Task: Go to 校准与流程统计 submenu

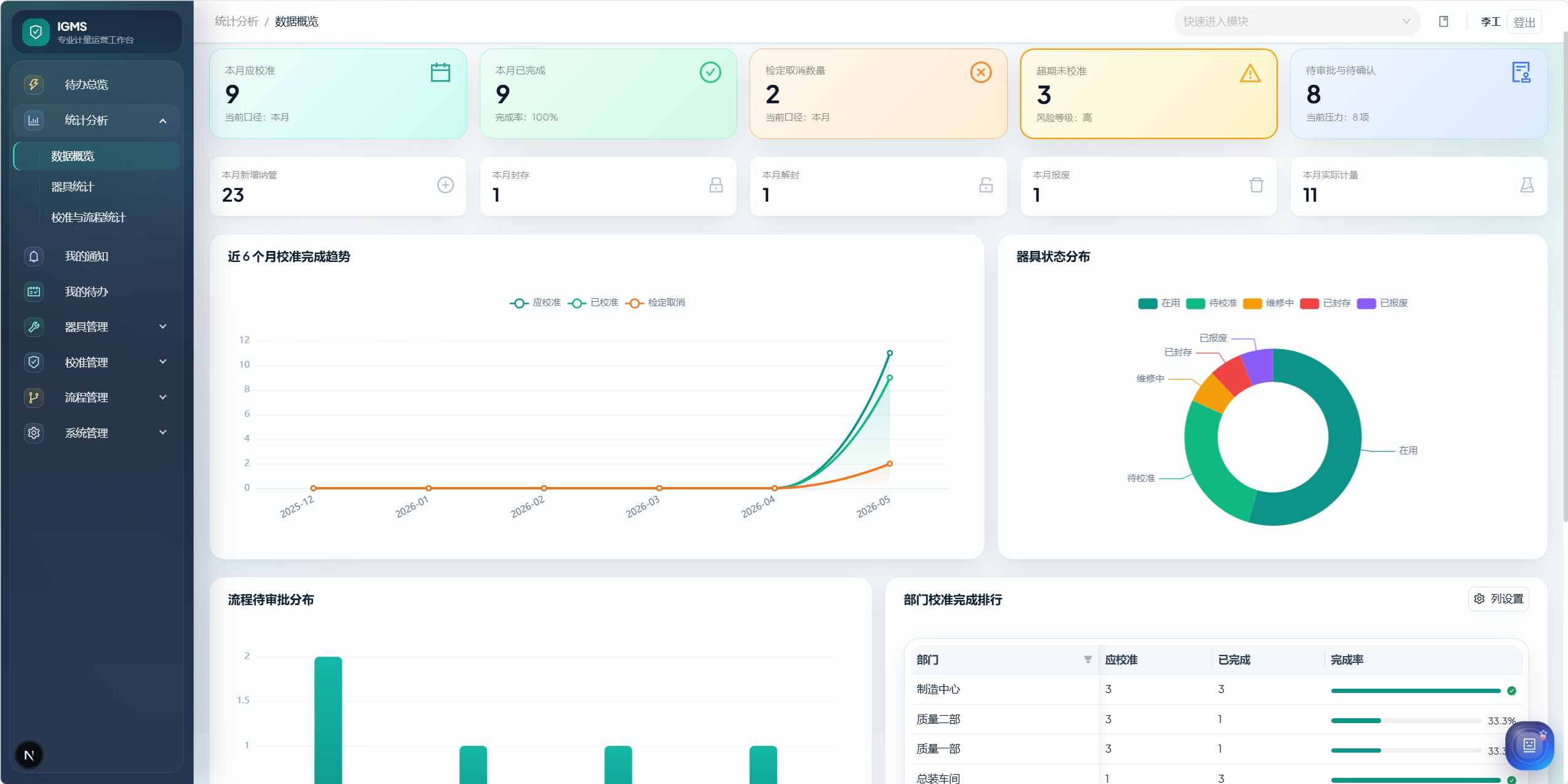Action: pyautogui.click(x=97, y=218)
